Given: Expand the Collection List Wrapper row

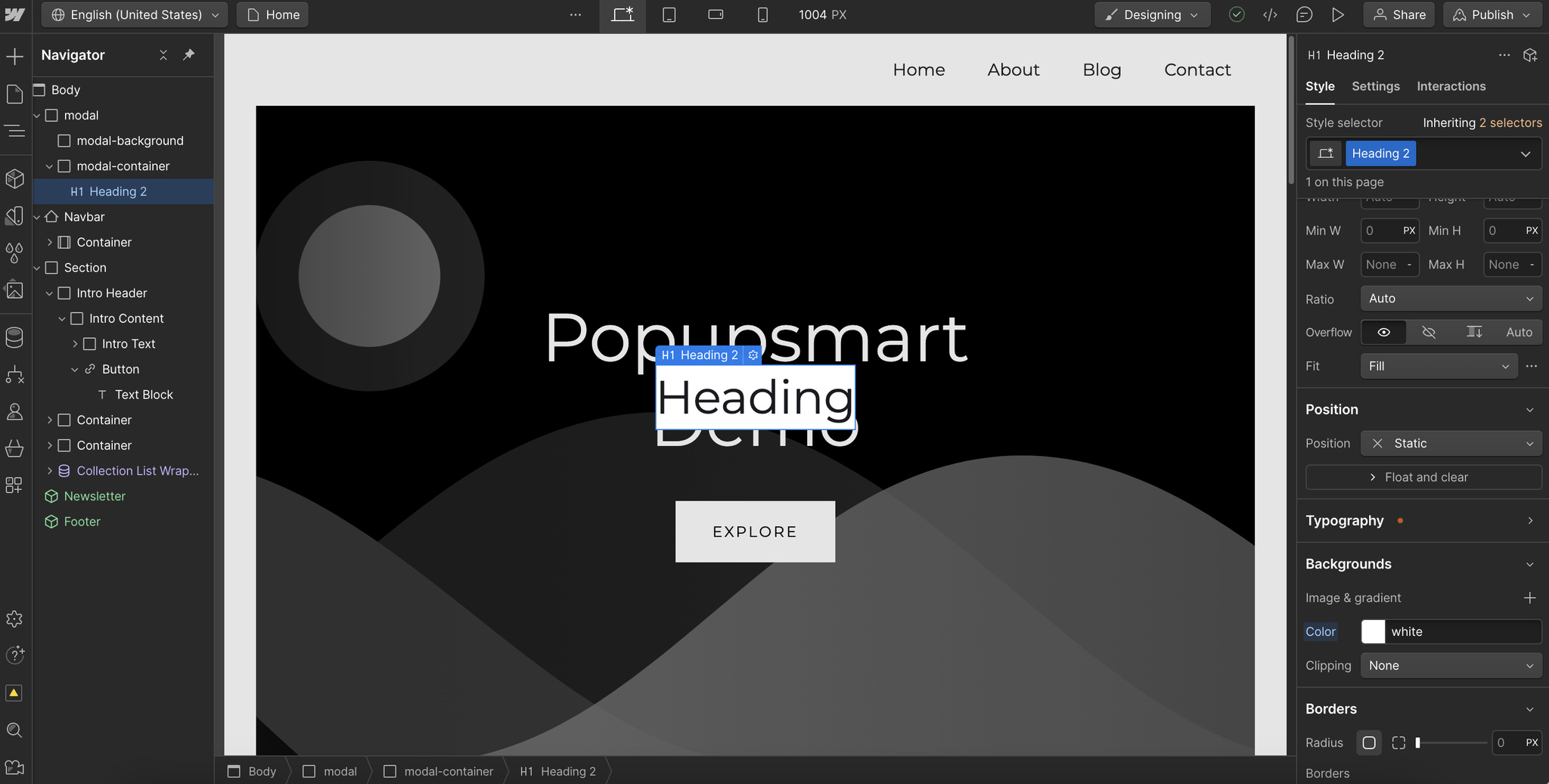Looking at the screenshot, I should click(50, 471).
